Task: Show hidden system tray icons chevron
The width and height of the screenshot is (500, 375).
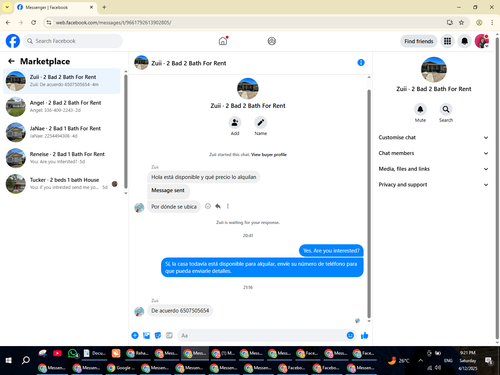Action: point(420,360)
